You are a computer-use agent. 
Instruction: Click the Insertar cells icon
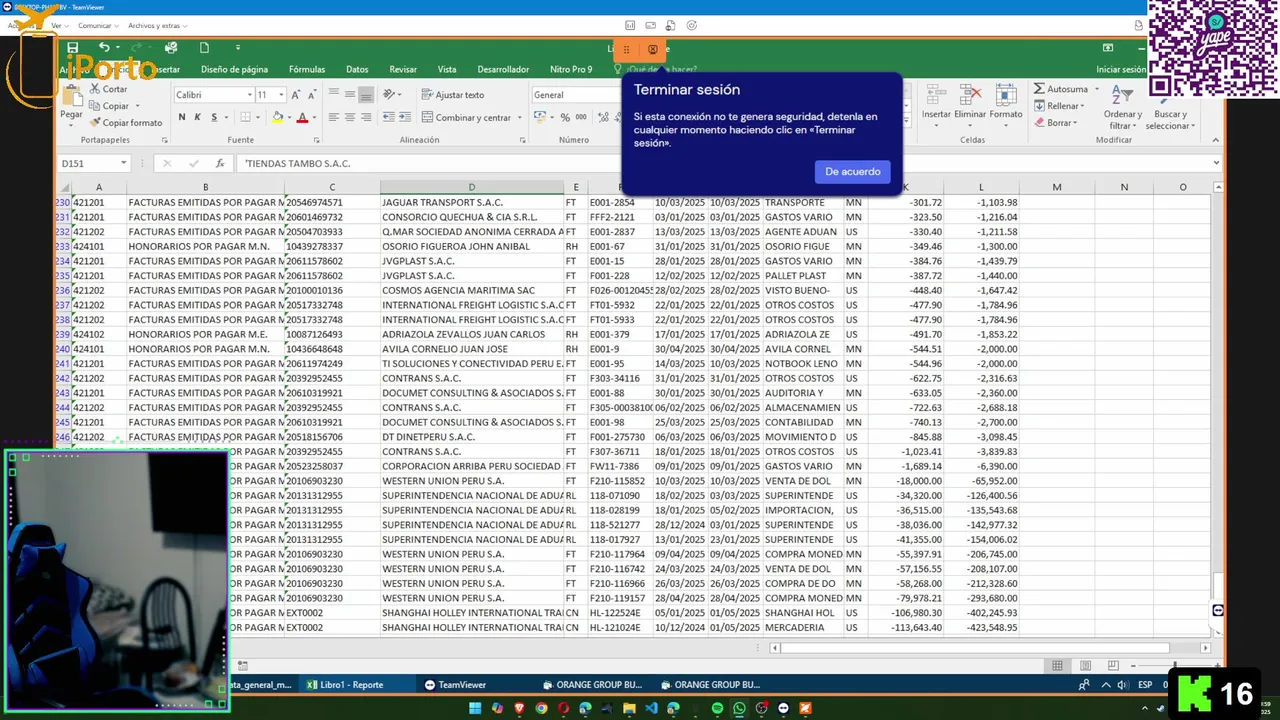pos(936,95)
